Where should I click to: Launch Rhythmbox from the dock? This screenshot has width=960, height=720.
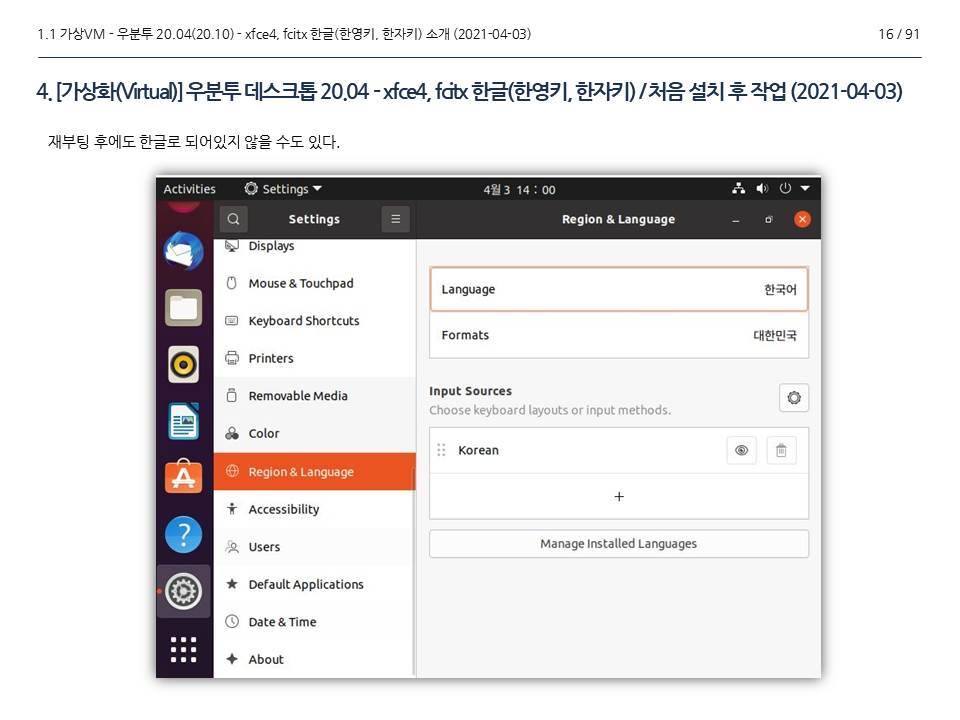(184, 364)
